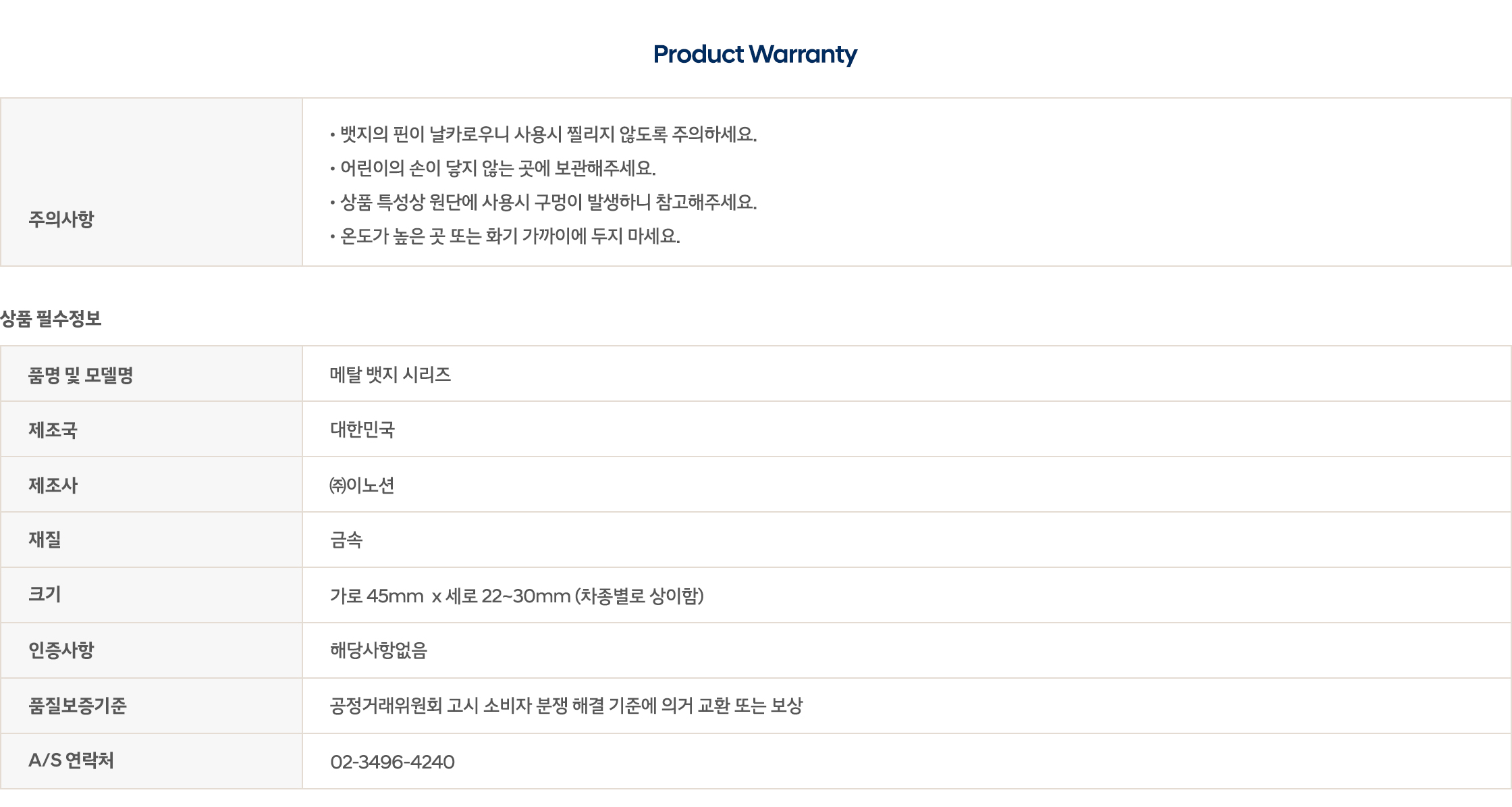Click the warning about the sharp badge pin
Viewport: 1512px width, 807px height.
coord(548,134)
